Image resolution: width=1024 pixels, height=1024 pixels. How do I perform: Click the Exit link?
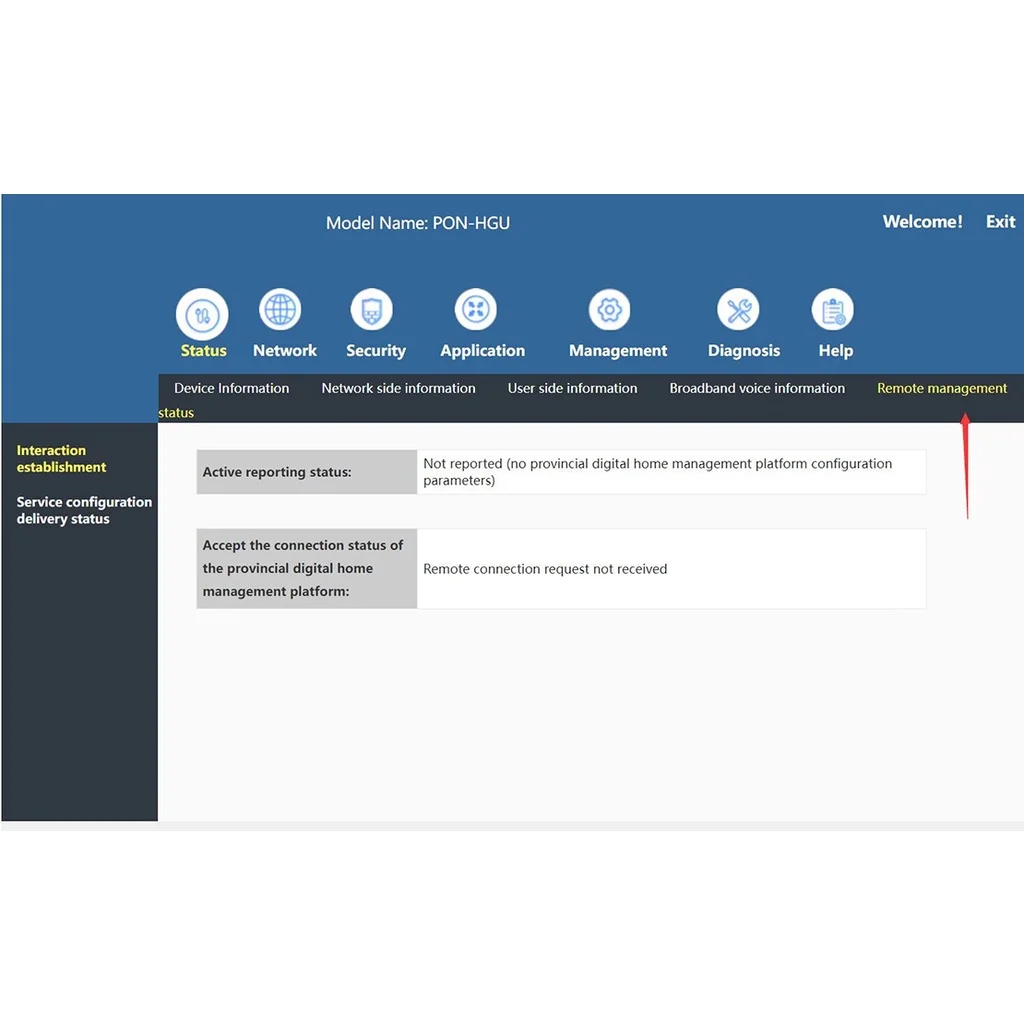(1000, 222)
